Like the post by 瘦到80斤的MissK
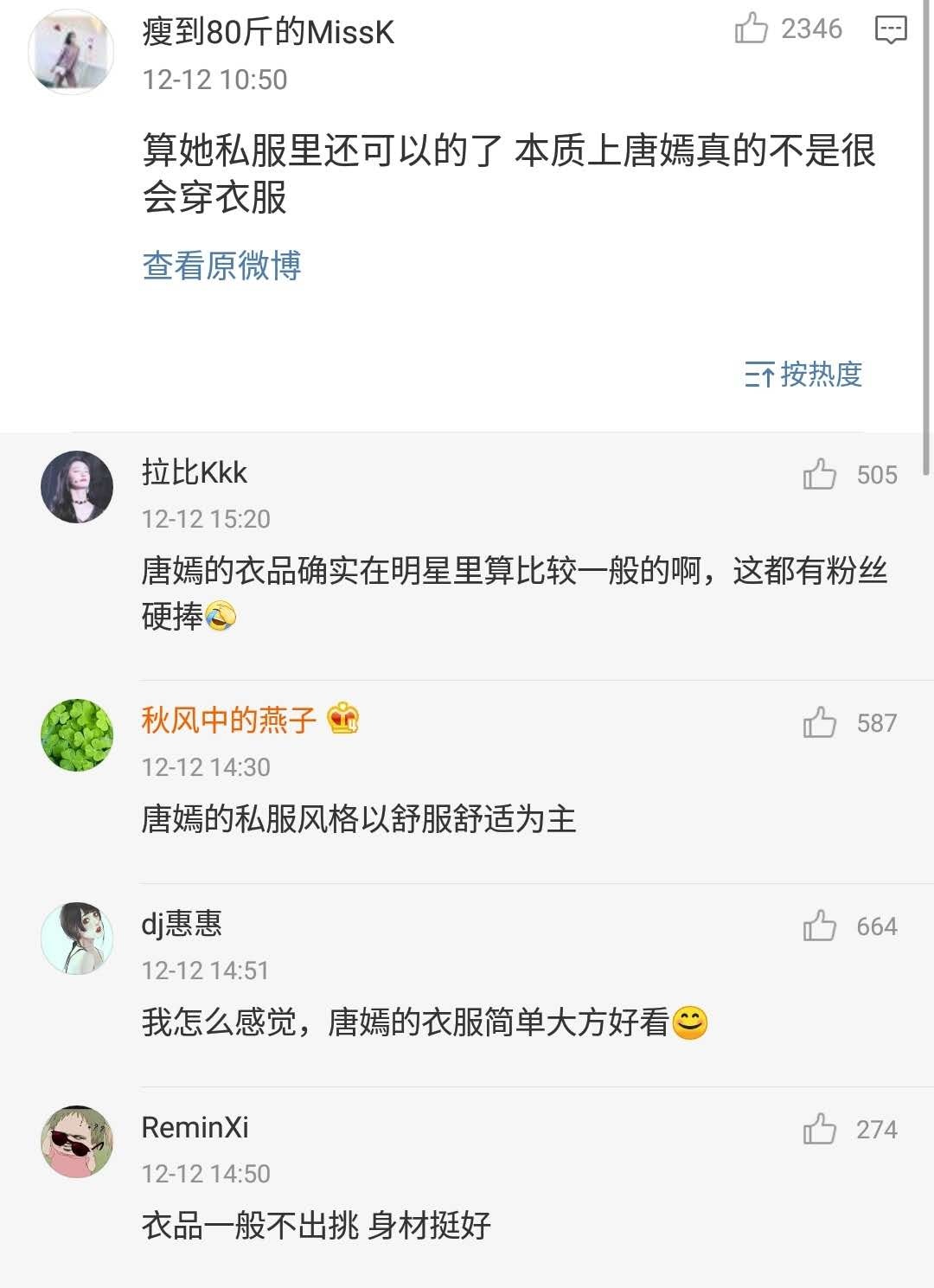This screenshot has width=934, height=1288. [751, 29]
